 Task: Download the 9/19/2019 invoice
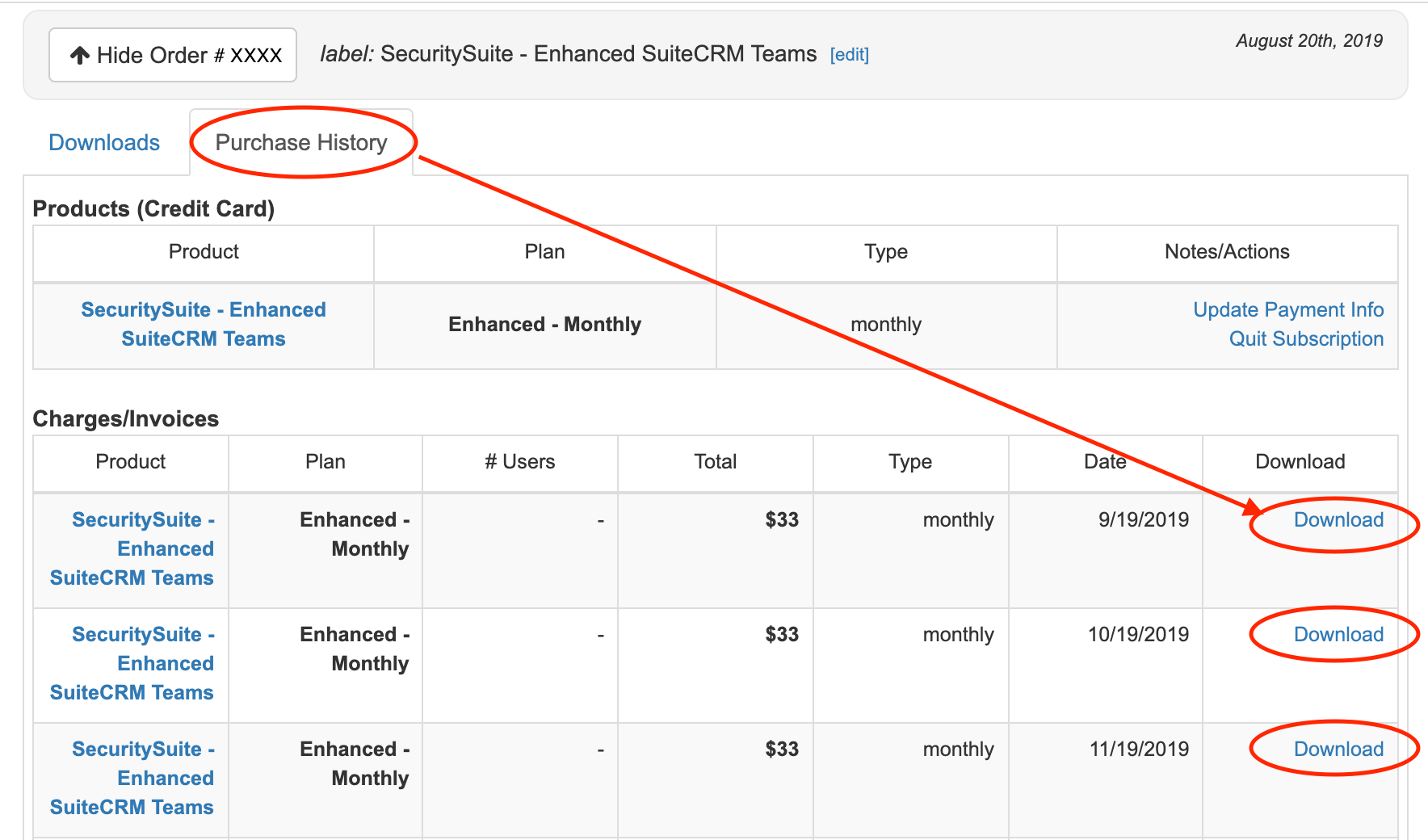pos(1338,519)
